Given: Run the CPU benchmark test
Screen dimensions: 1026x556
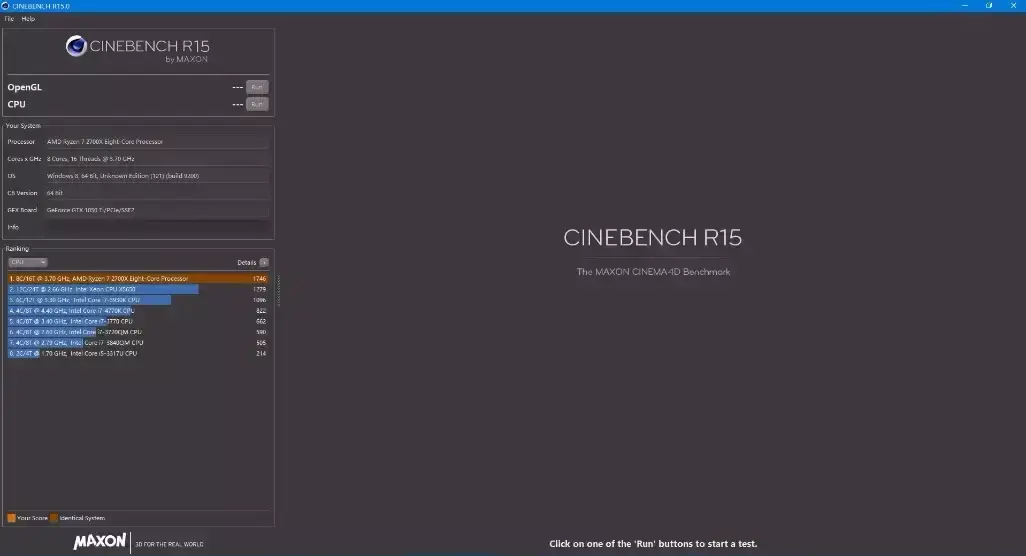Looking at the screenshot, I should (257, 104).
